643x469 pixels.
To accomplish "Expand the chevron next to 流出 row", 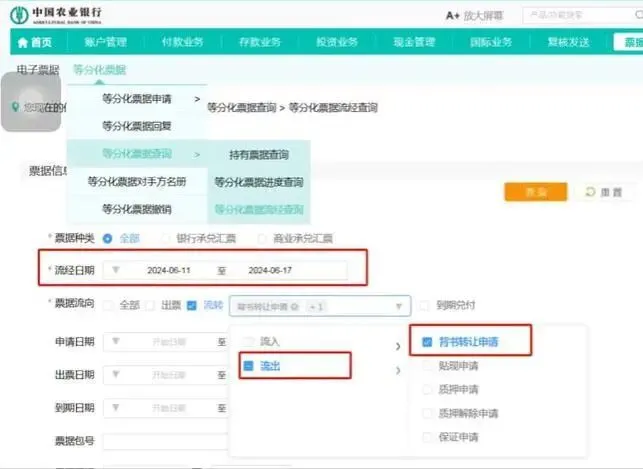I will pyautogui.click(x=398, y=371).
